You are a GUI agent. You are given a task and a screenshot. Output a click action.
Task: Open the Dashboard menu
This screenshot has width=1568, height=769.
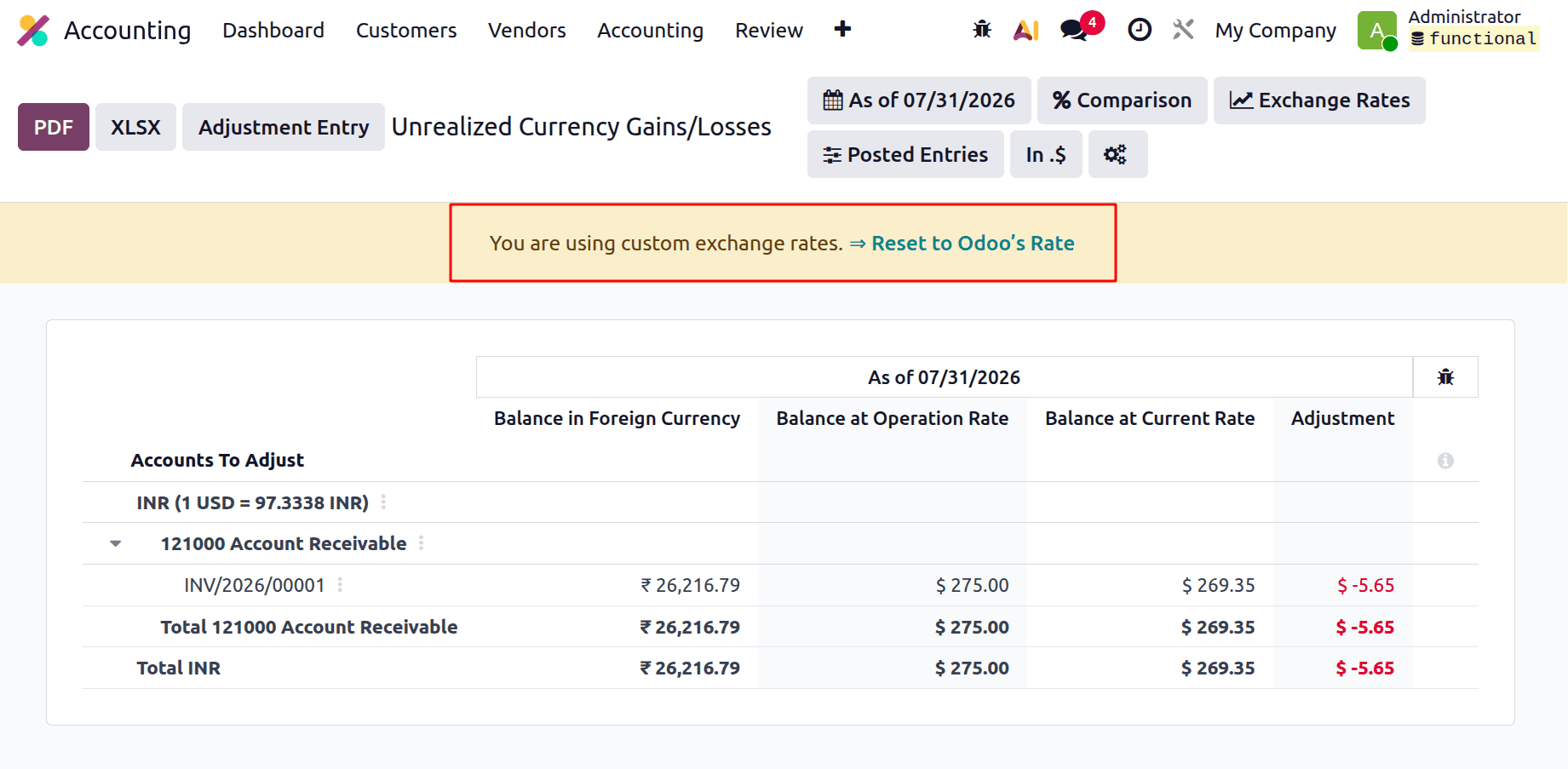tap(273, 31)
